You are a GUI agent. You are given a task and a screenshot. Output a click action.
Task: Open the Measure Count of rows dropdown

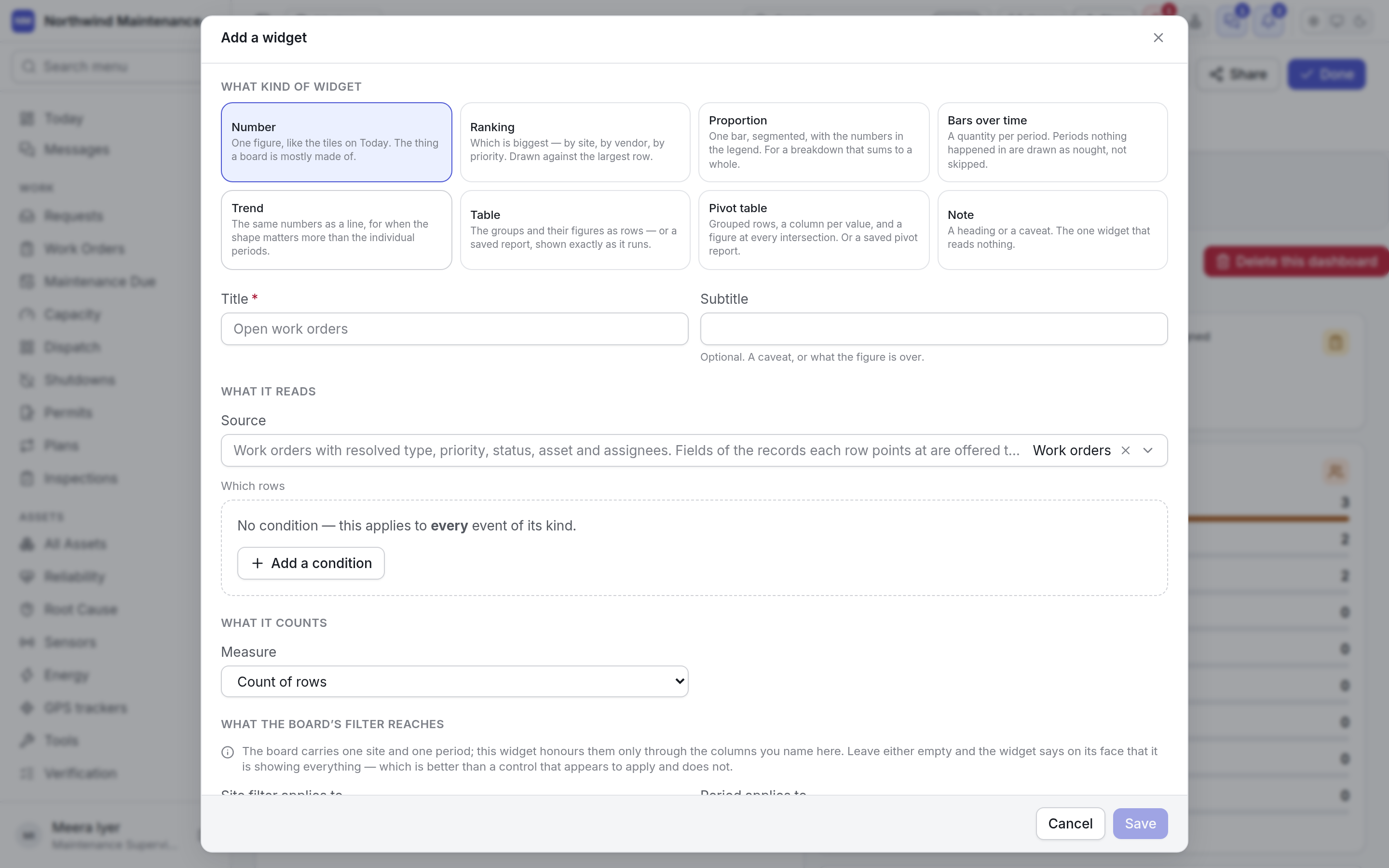coord(455,681)
